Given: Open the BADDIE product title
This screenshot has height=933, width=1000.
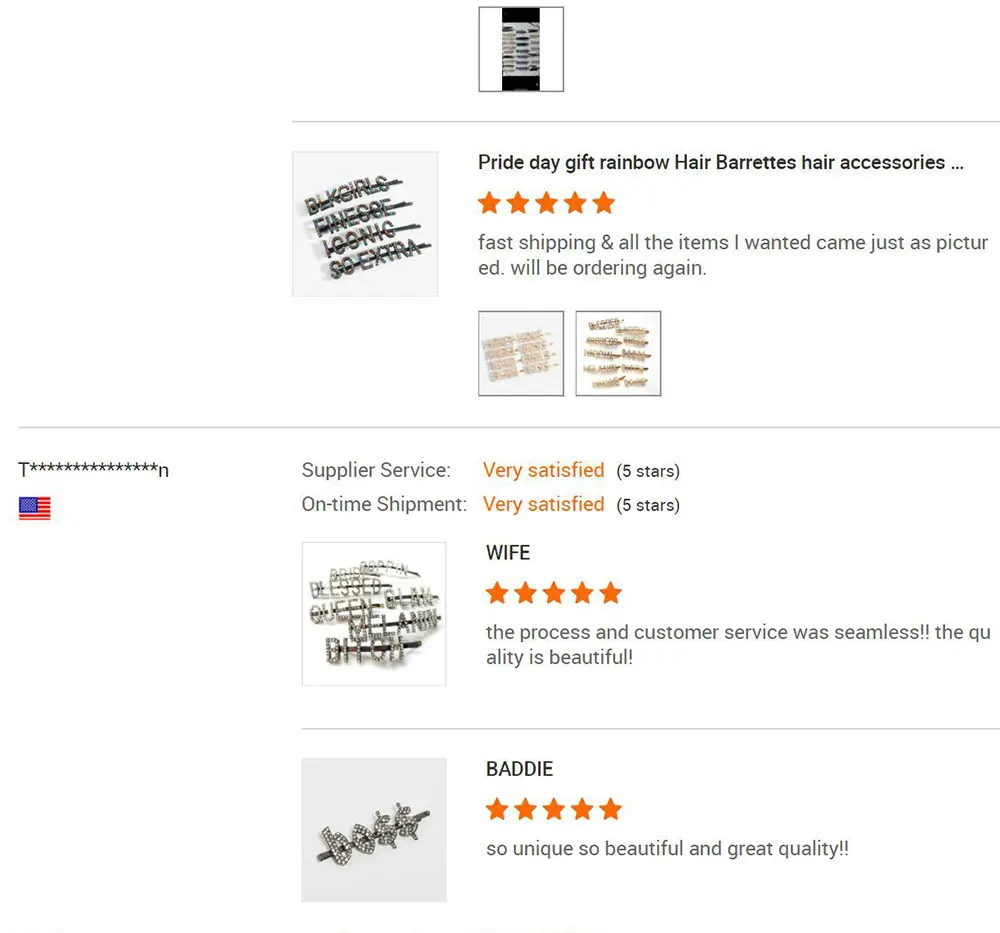Looking at the screenshot, I should point(519,769).
